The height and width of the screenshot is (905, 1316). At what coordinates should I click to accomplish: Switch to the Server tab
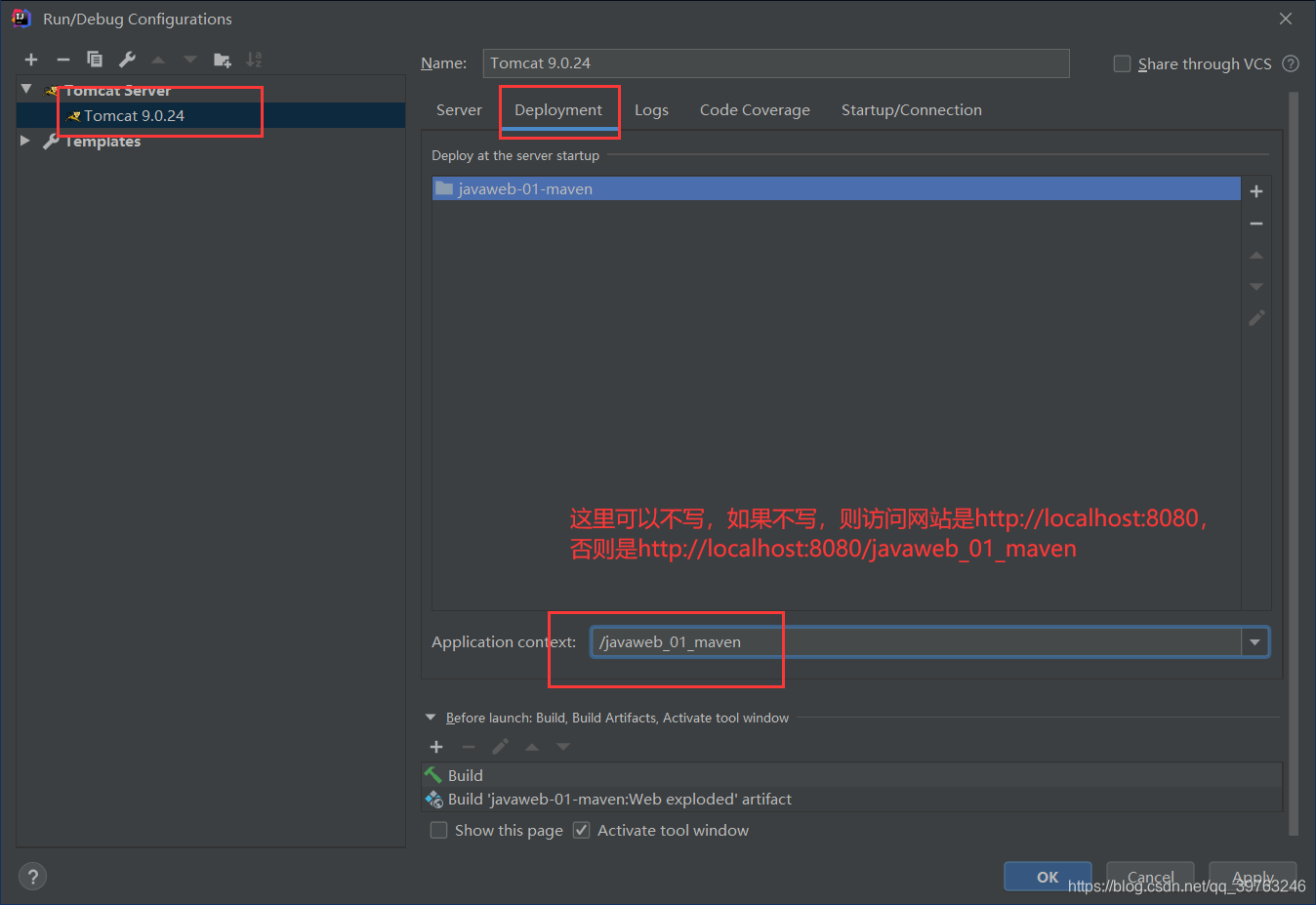[x=459, y=110]
